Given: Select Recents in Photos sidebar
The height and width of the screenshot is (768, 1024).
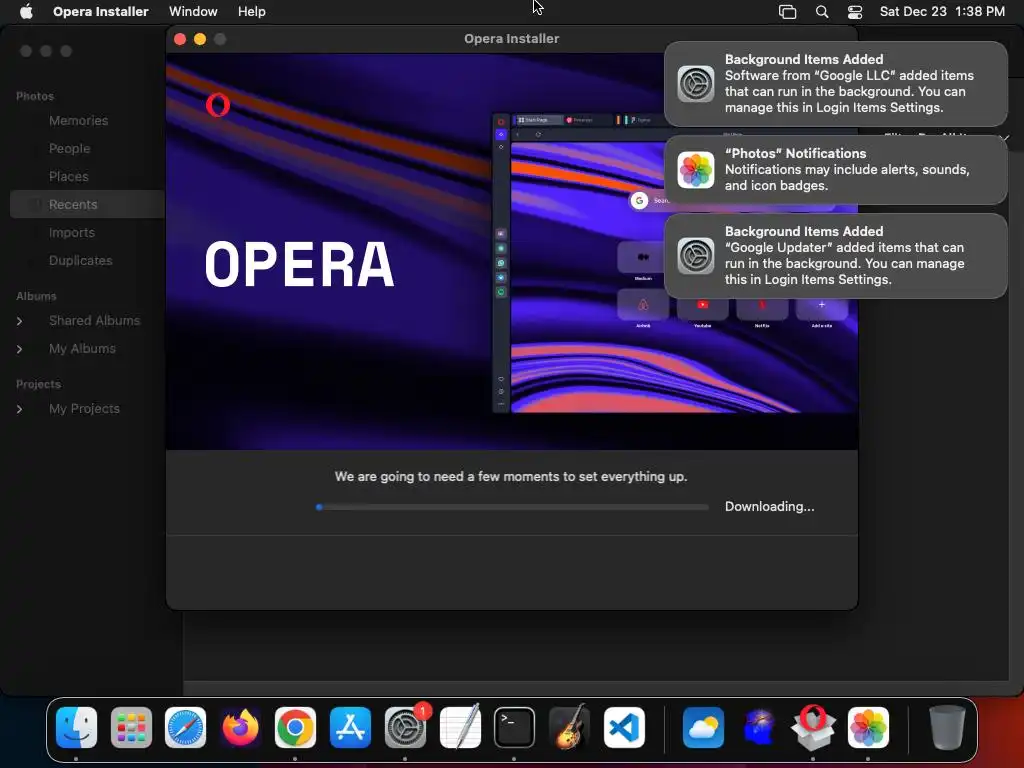Looking at the screenshot, I should click(87, 204).
